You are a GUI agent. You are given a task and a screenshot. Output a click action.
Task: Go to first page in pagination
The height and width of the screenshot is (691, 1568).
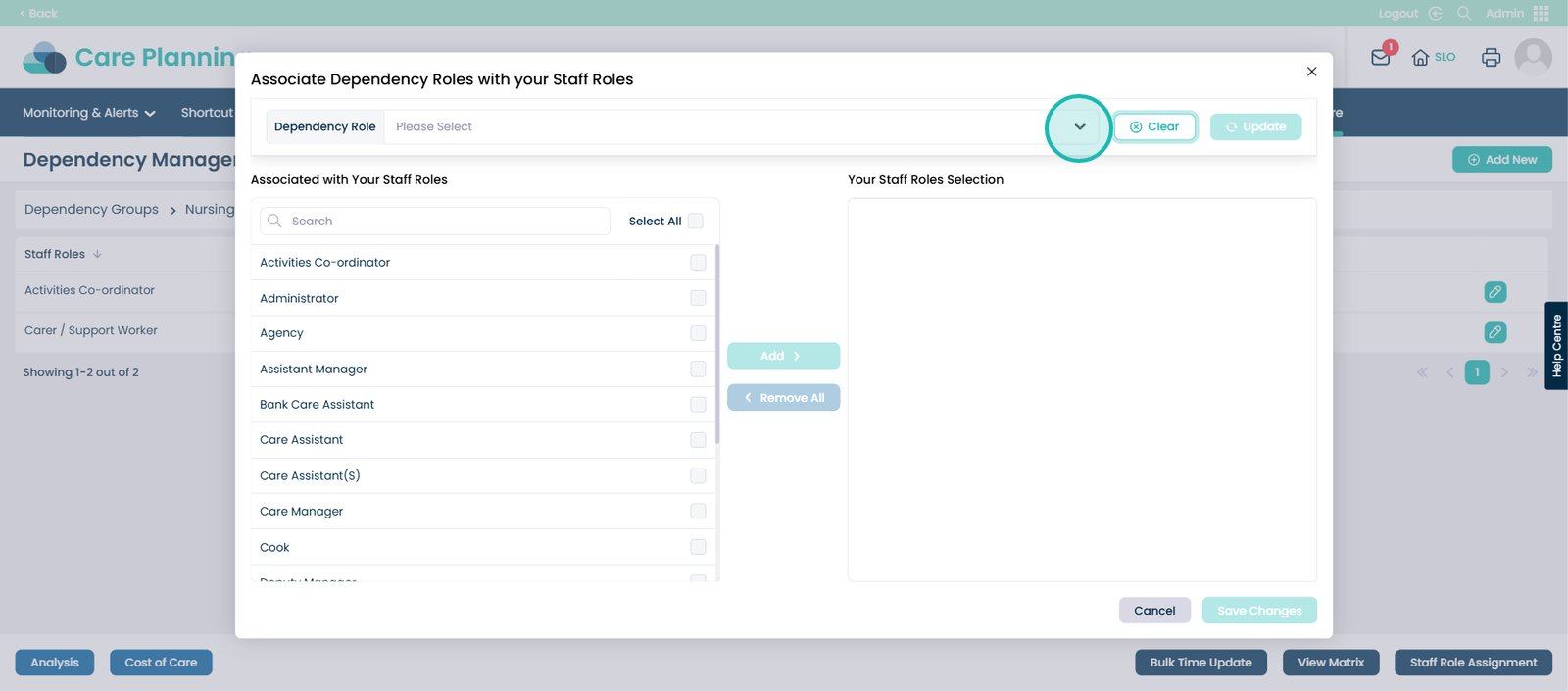[x=1422, y=372]
